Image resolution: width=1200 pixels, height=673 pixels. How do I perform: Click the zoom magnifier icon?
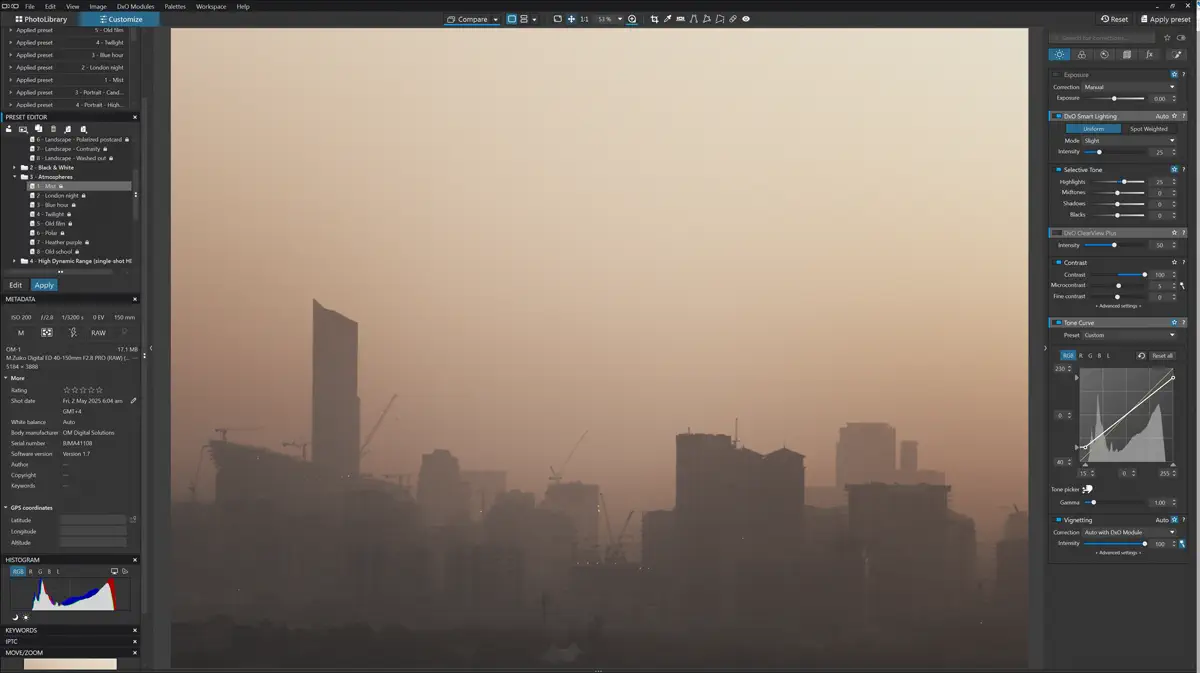click(632, 19)
